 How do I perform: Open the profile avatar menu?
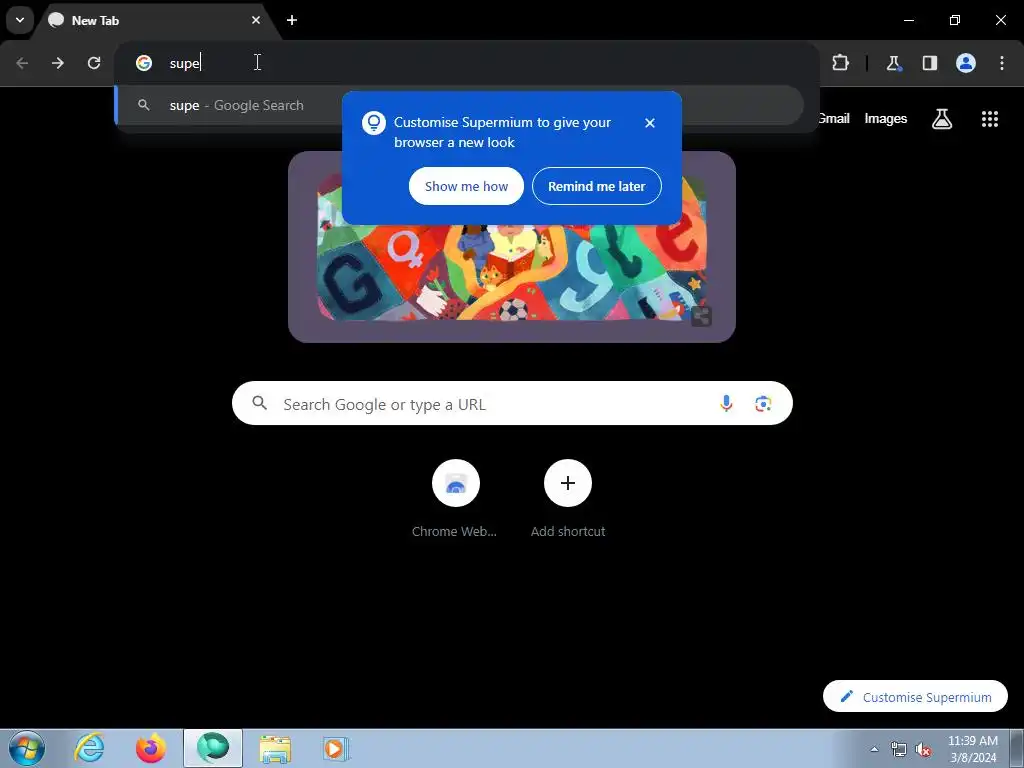966,63
